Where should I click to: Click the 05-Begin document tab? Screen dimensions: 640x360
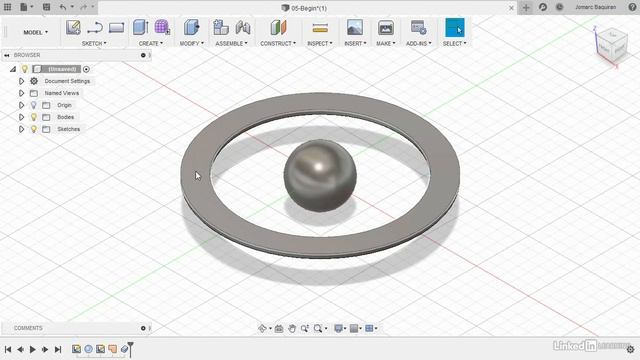tap(304, 8)
